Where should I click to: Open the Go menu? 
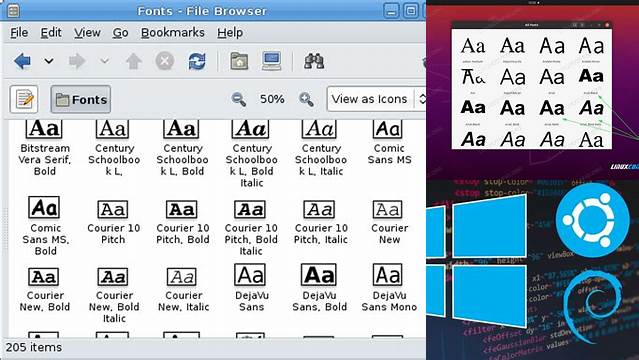(121, 33)
